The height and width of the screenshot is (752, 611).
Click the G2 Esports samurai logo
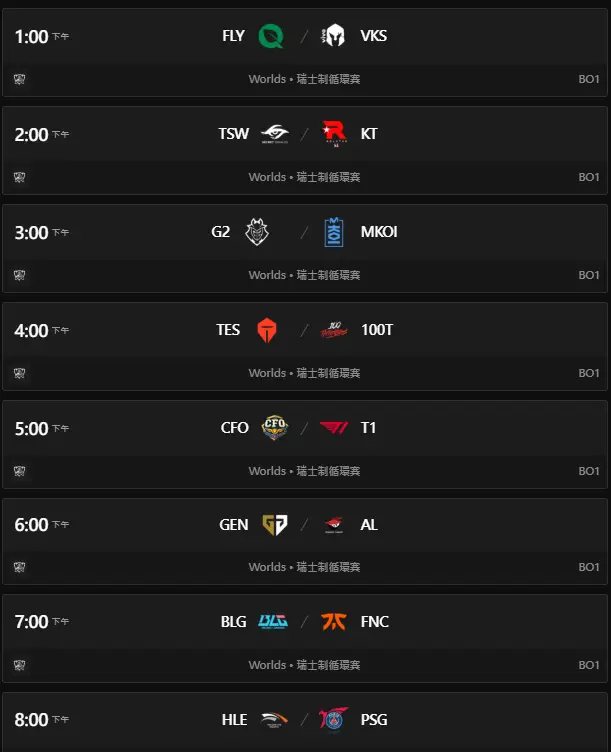coord(257,232)
